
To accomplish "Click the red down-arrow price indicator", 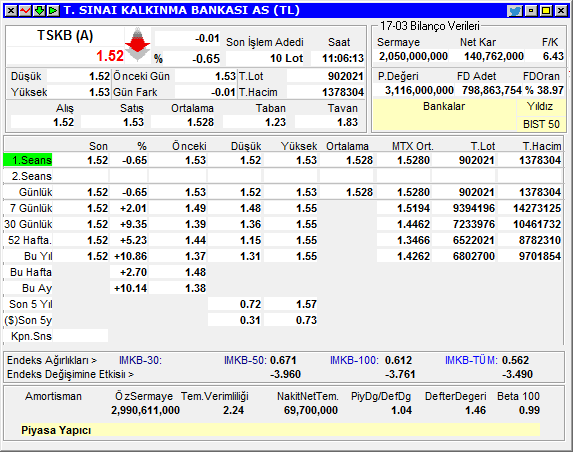I will point(137,44).
